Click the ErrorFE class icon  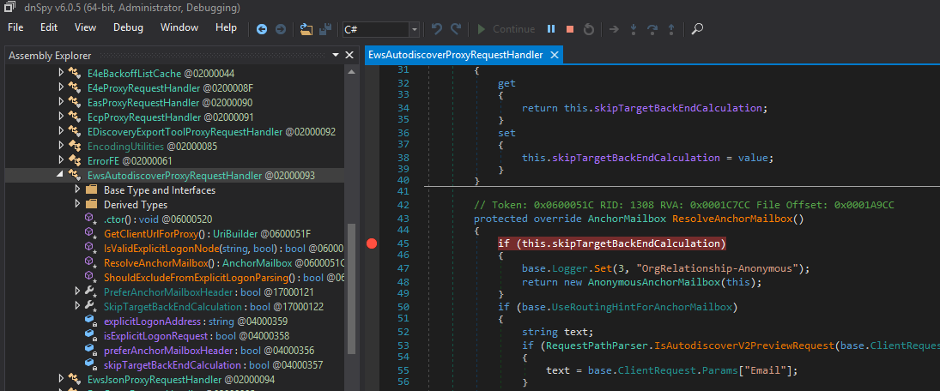(75, 160)
